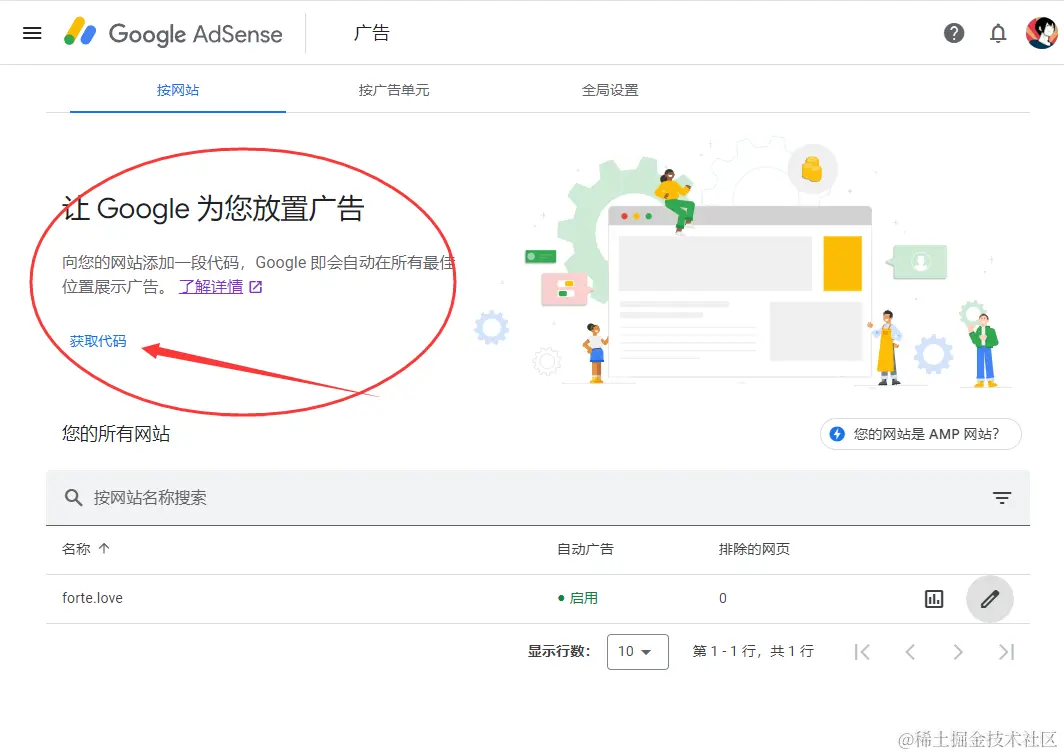Open the 了解详情 link
Image resolution: width=1064 pixels, height=756 pixels.
point(210,287)
